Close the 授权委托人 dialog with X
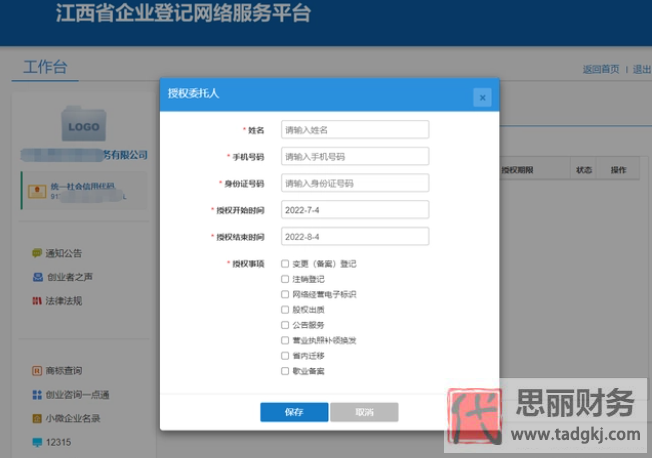The height and width of the screenshot is (458, 652). (482, 98)
